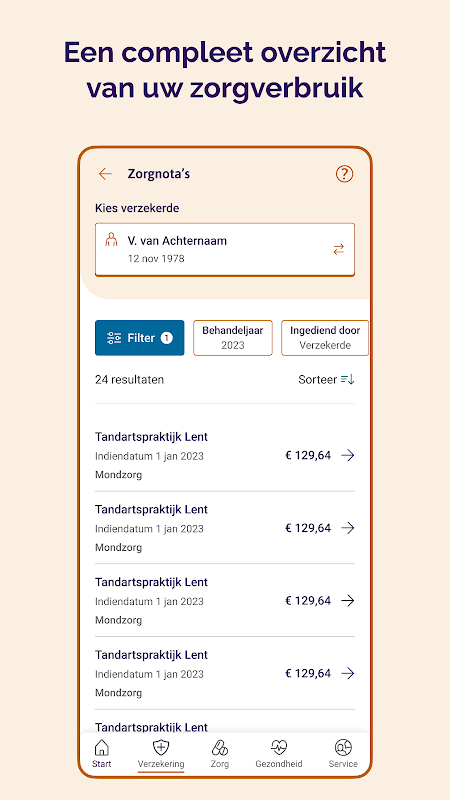Open the Service tab icon

click(343, 748)
